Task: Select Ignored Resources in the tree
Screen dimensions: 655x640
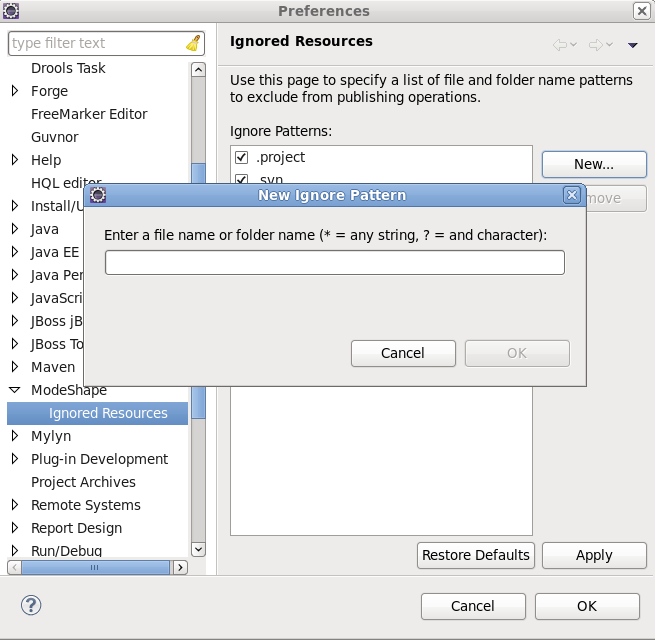Action: point(108,413)
